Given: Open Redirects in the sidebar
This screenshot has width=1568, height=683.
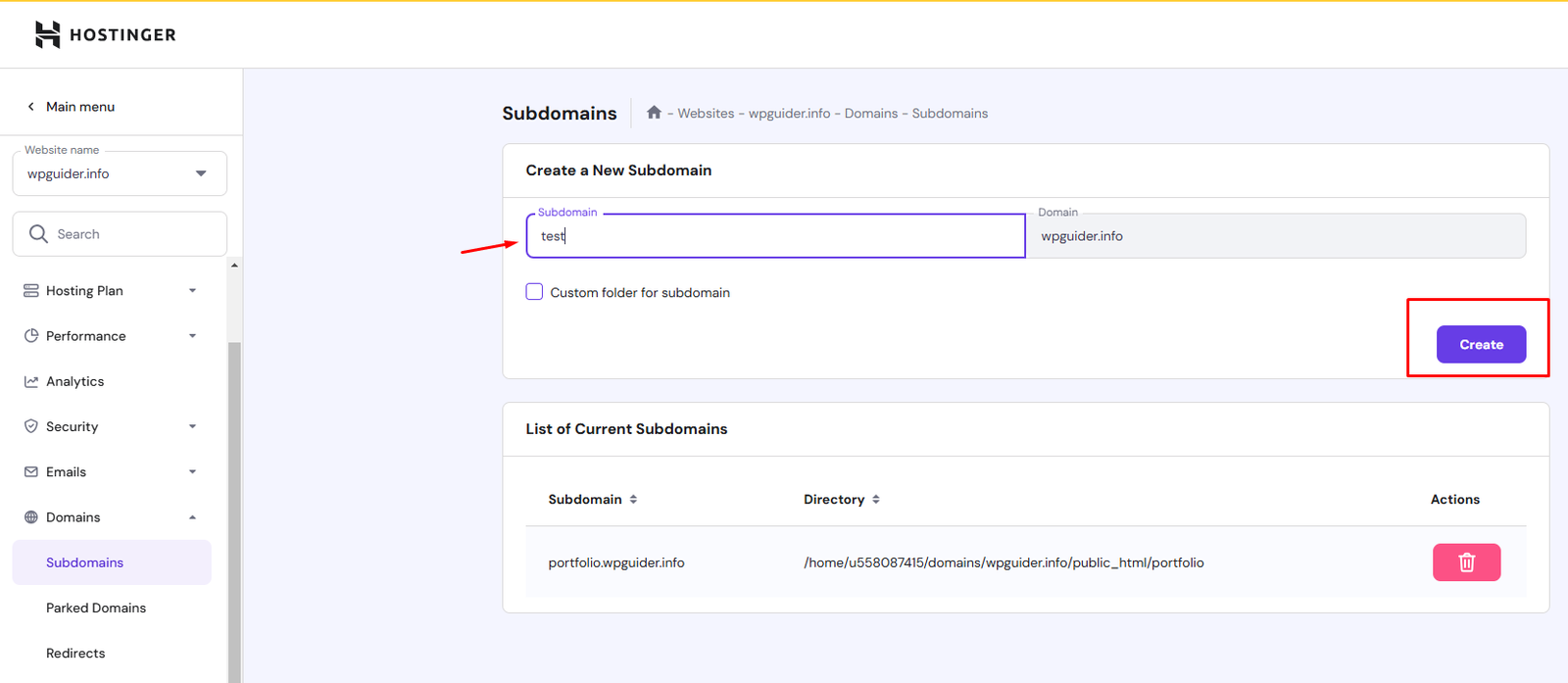Looking at the screenshot, I should click(x=75, y=653).
